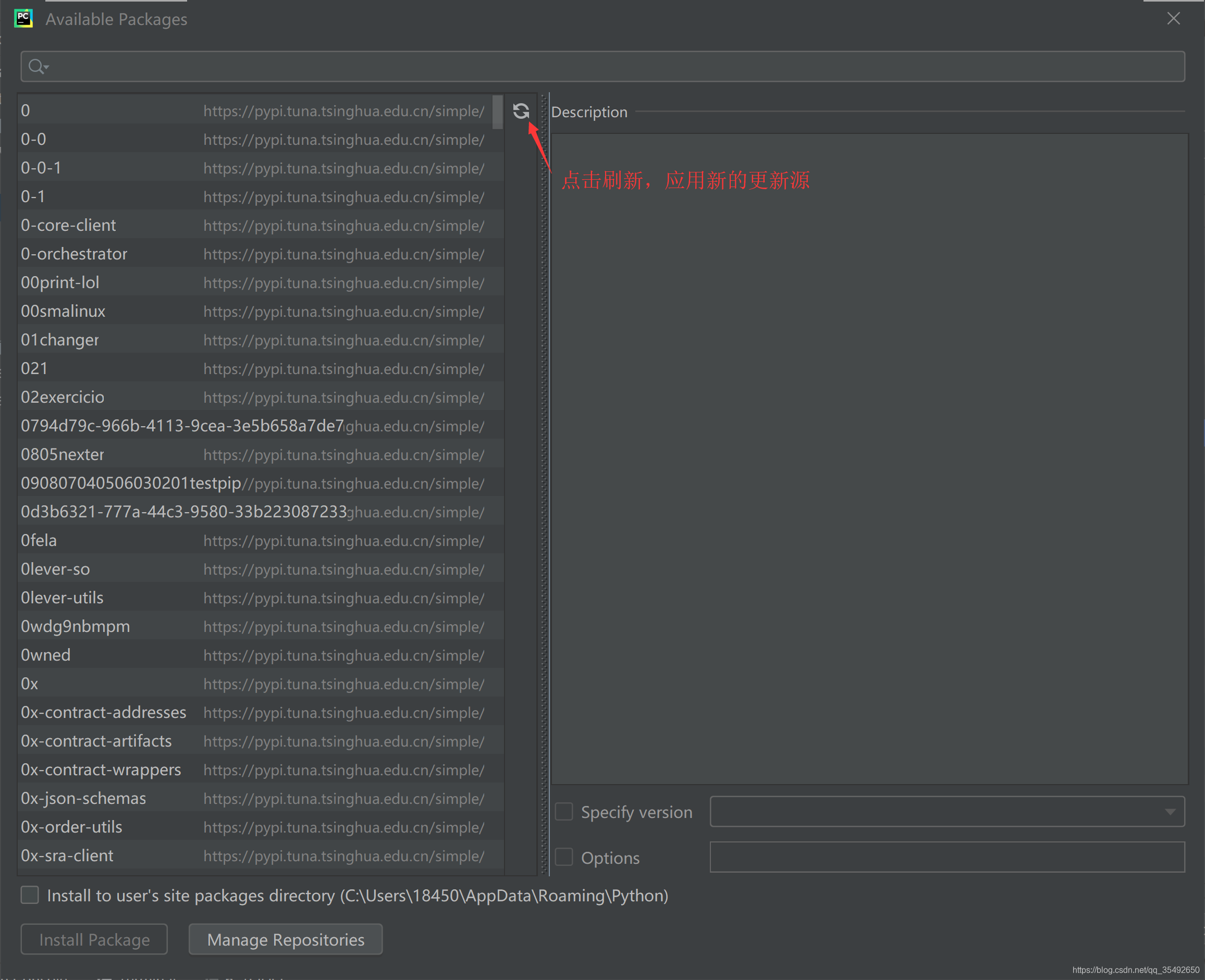Click the package list scrollbar thumb

point(497,112)
